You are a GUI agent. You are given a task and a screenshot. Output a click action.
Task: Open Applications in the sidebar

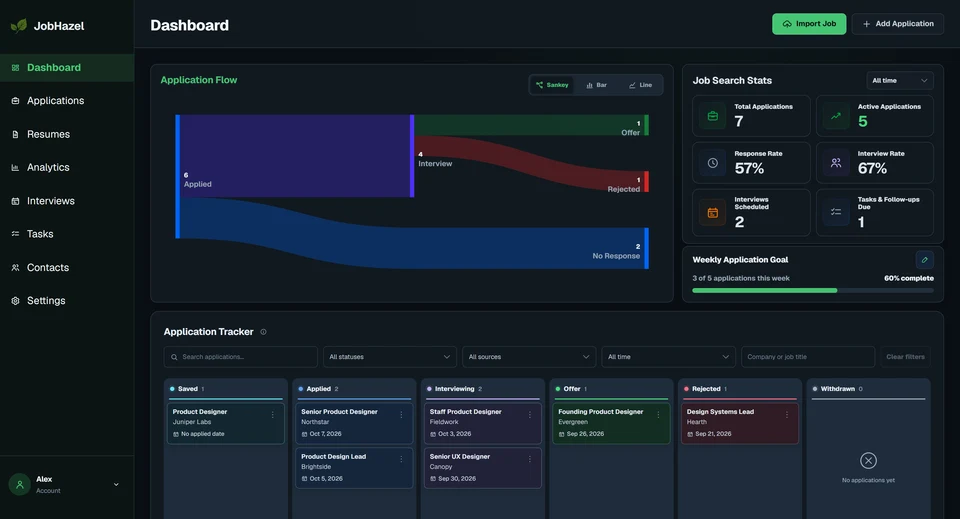[x=67, y=101]
